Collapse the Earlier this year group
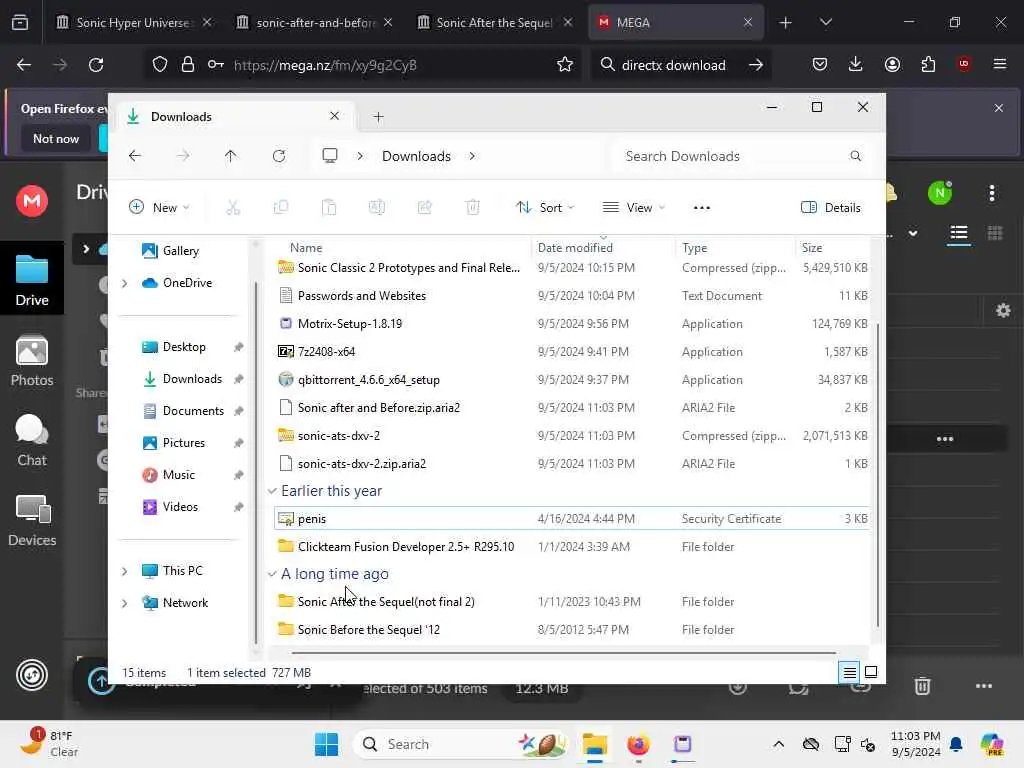Viewport: 1024px width, 768px height. (x=272, y=491)
